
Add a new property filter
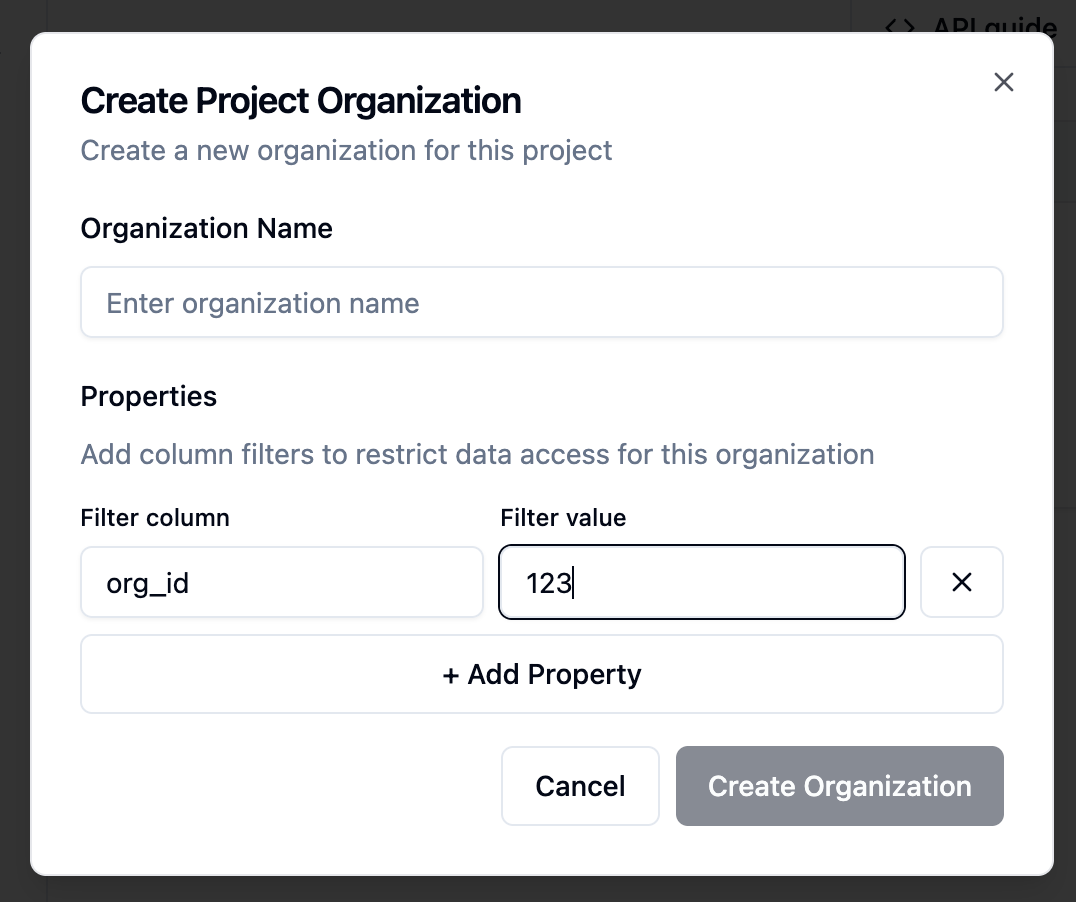[541, 674]
